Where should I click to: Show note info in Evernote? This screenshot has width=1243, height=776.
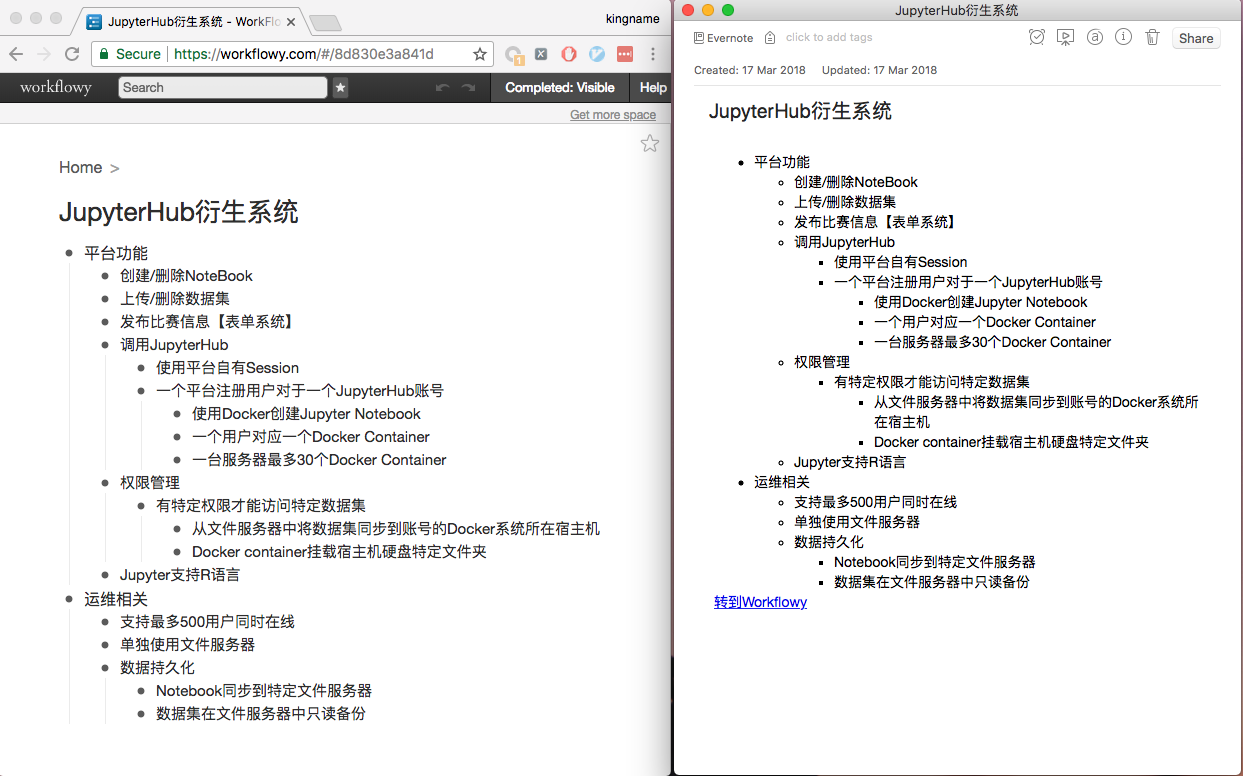click(1123, 37)
